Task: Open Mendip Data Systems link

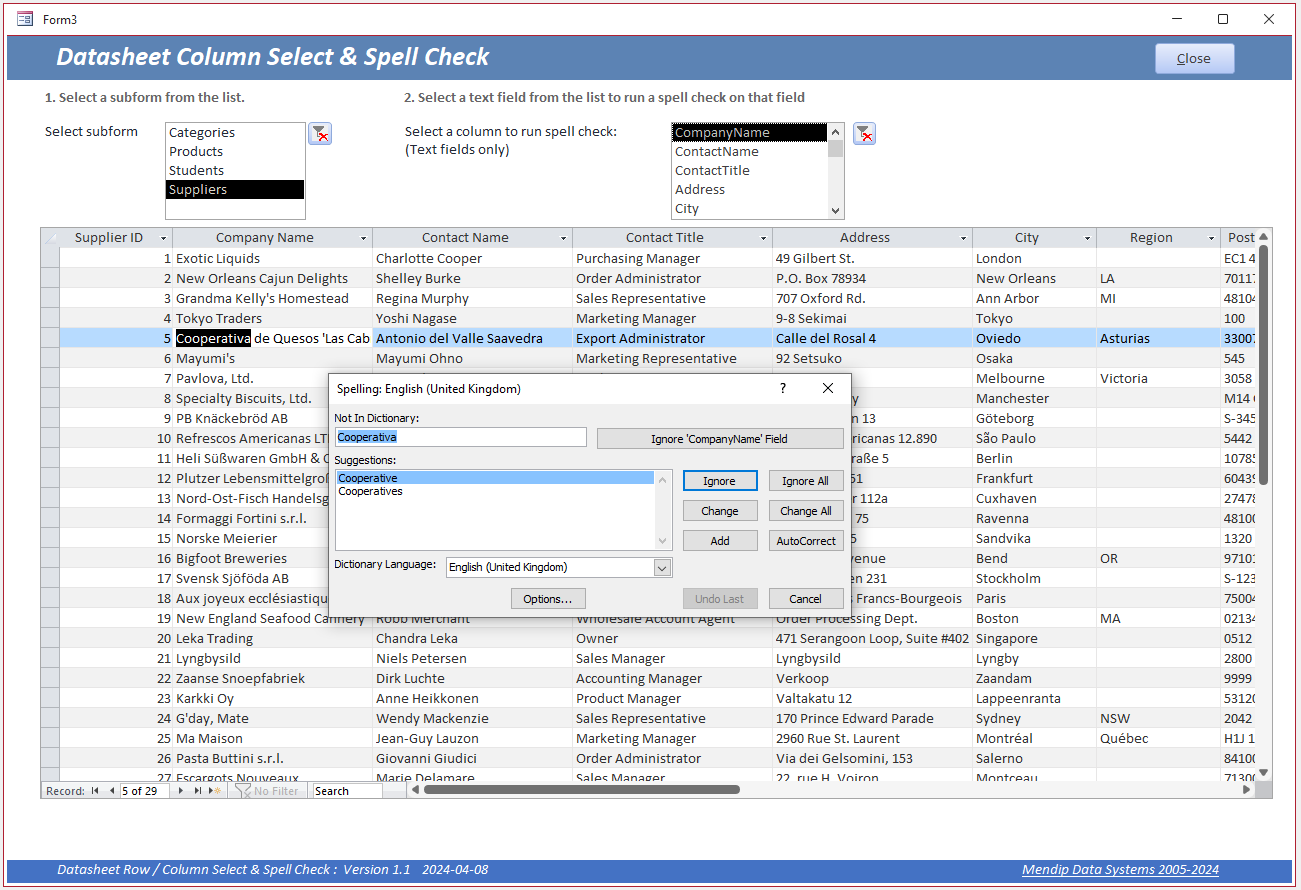Action: click(x=1120, y=870)
